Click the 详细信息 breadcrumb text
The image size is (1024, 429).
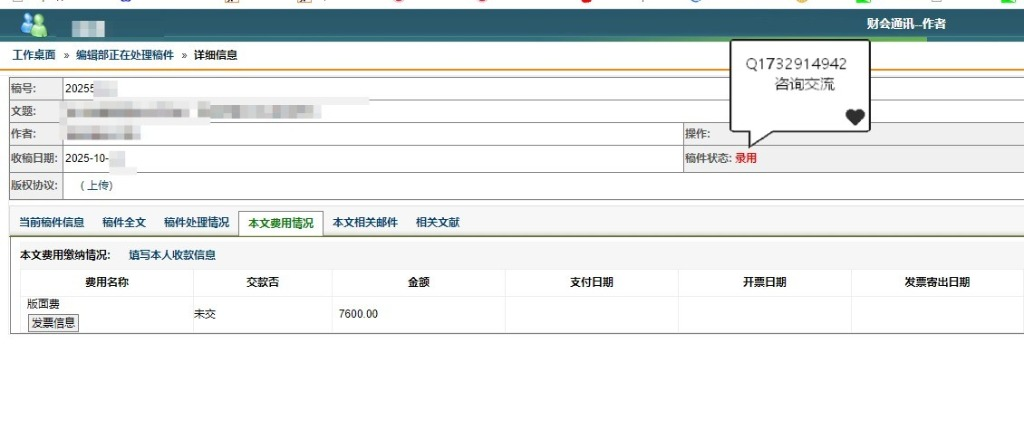tap(216, 55)
